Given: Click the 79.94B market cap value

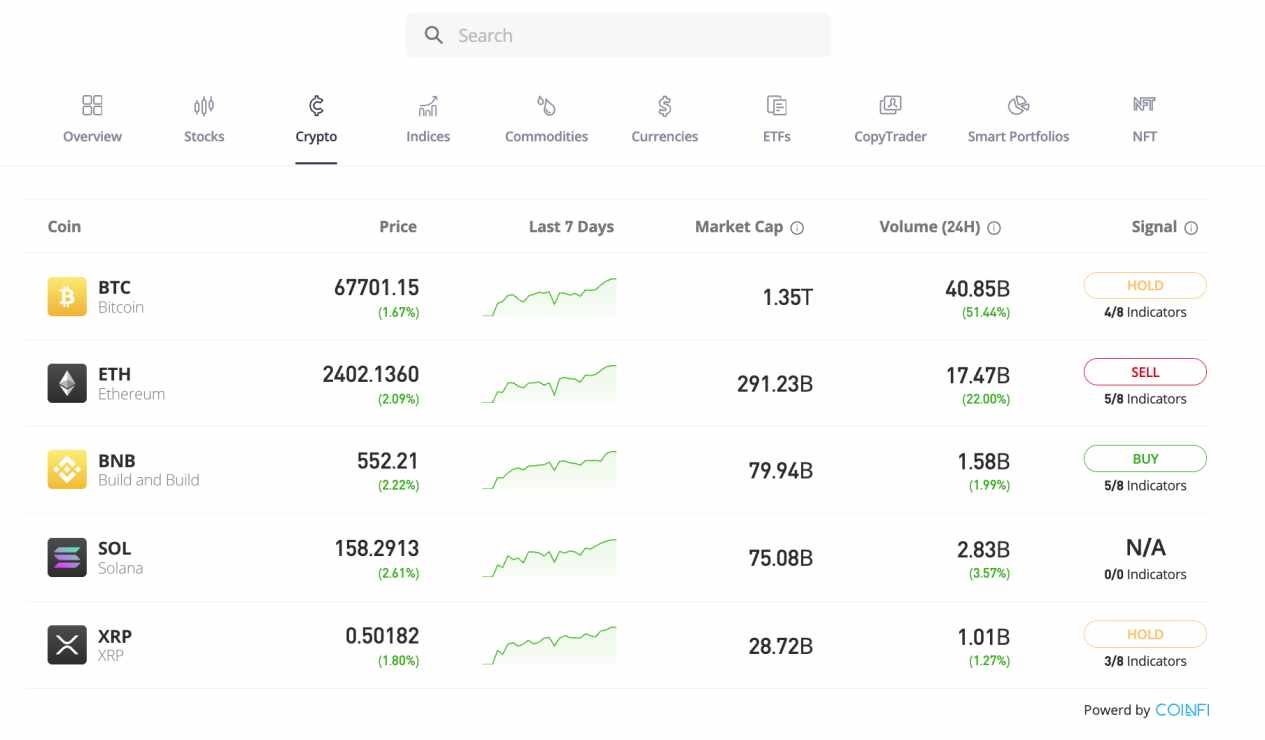Looking at the screenshot, I should pyautogui.click(x=781, y=471).
